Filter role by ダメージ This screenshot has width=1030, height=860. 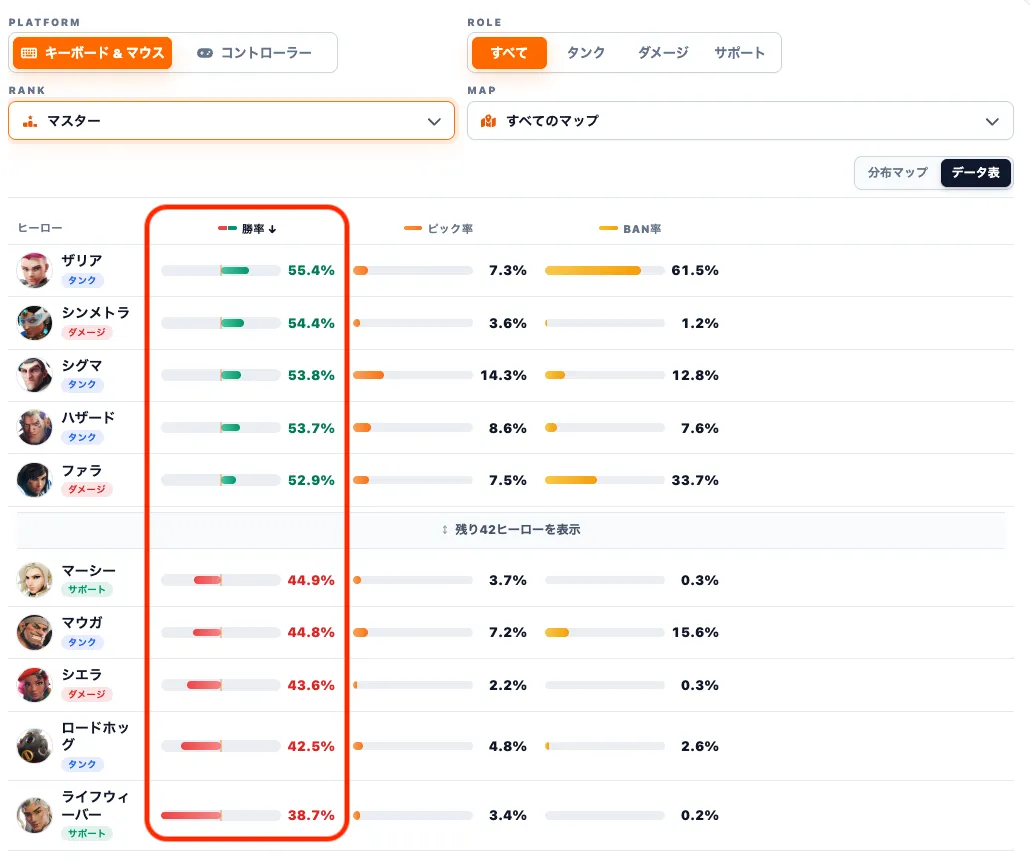pyautogui.click(x=663, y=53)
